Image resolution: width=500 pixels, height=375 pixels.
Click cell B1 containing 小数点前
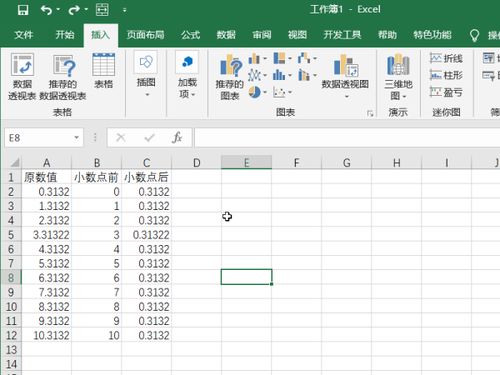tap(97, 177)
